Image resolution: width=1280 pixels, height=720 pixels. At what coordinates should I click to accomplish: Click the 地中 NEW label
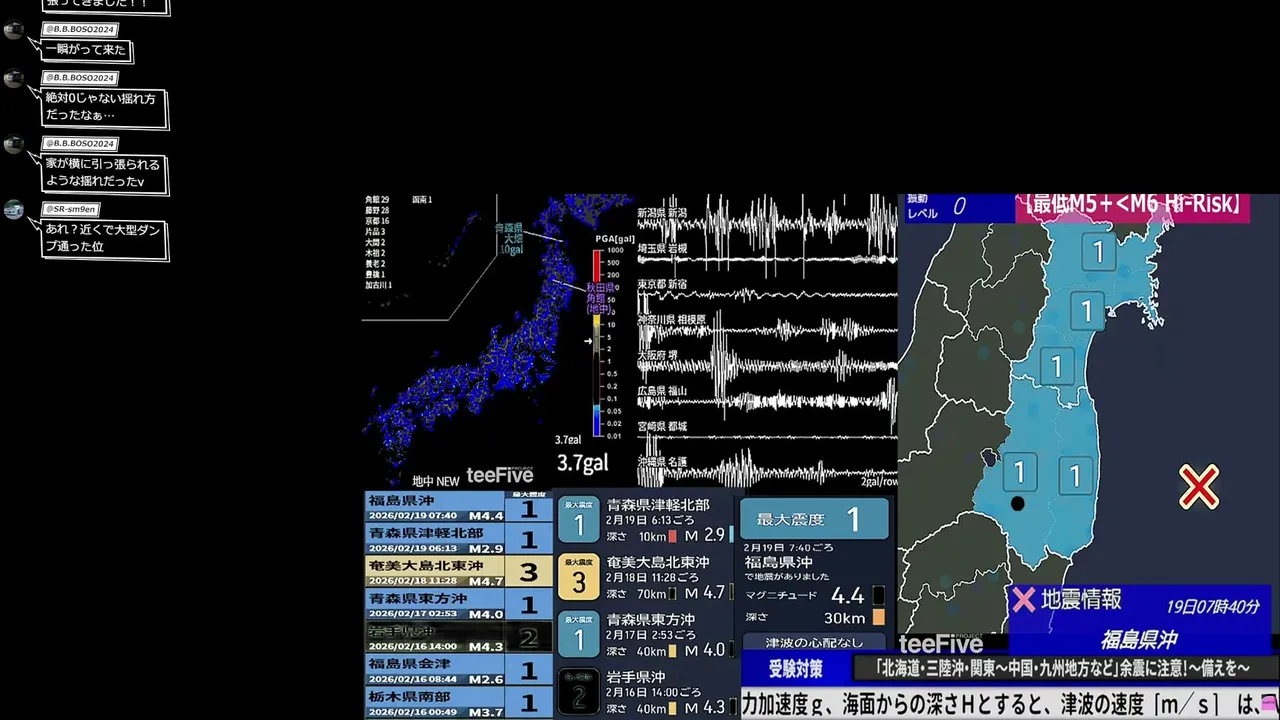pos(436,481)
